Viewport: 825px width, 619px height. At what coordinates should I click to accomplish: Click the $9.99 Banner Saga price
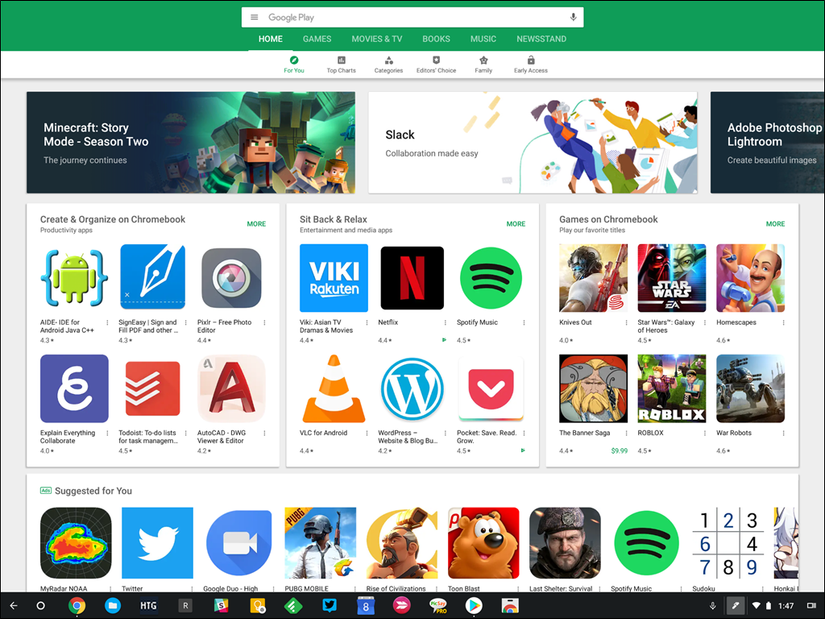point(619,451)
